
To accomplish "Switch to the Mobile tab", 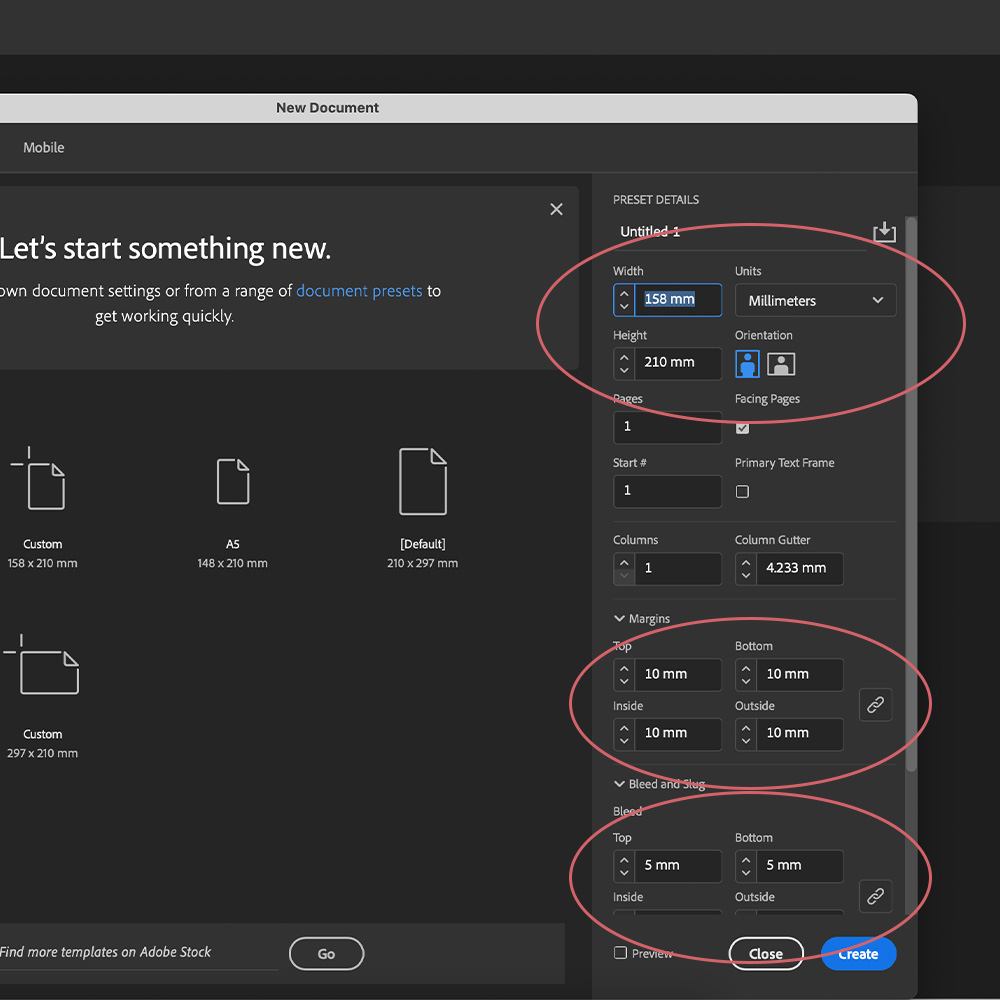I will (x=43, y=147).
